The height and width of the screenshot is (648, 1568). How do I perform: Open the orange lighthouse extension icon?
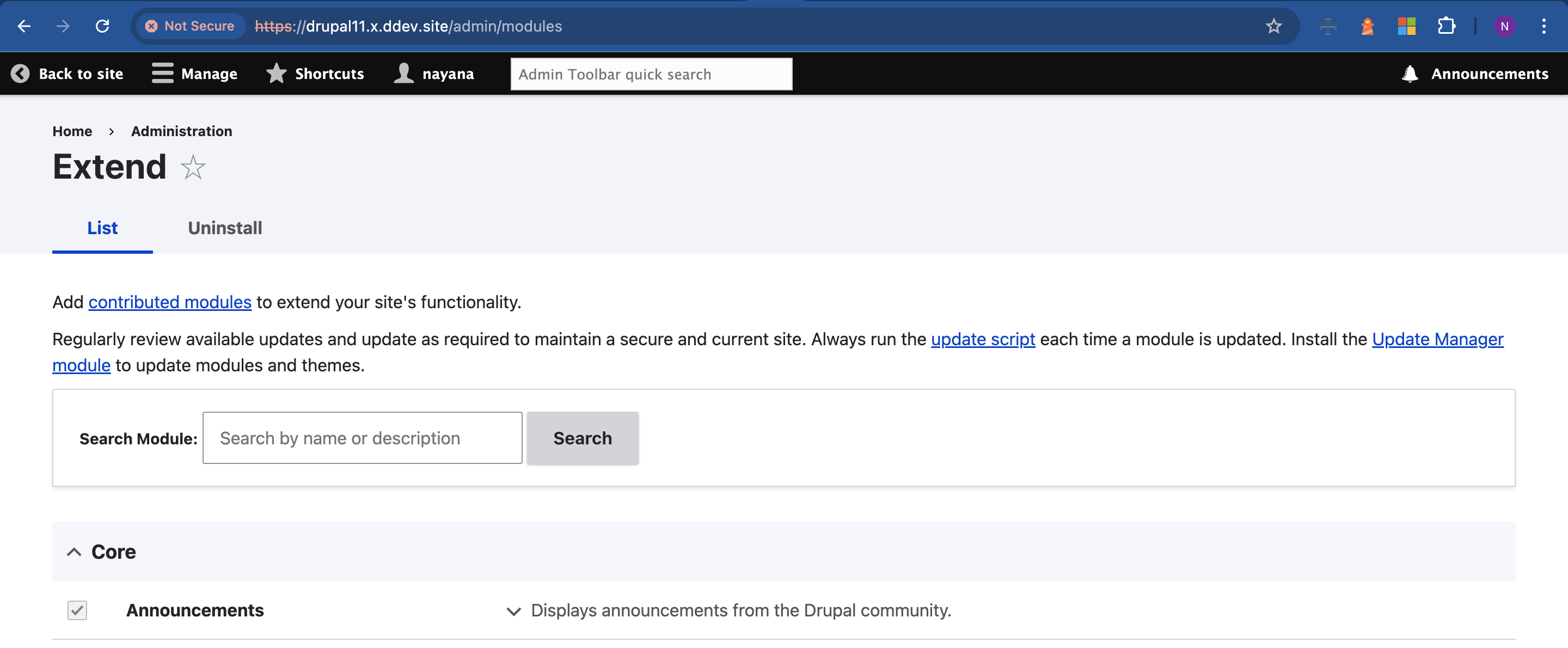(x=1367, y=26)
